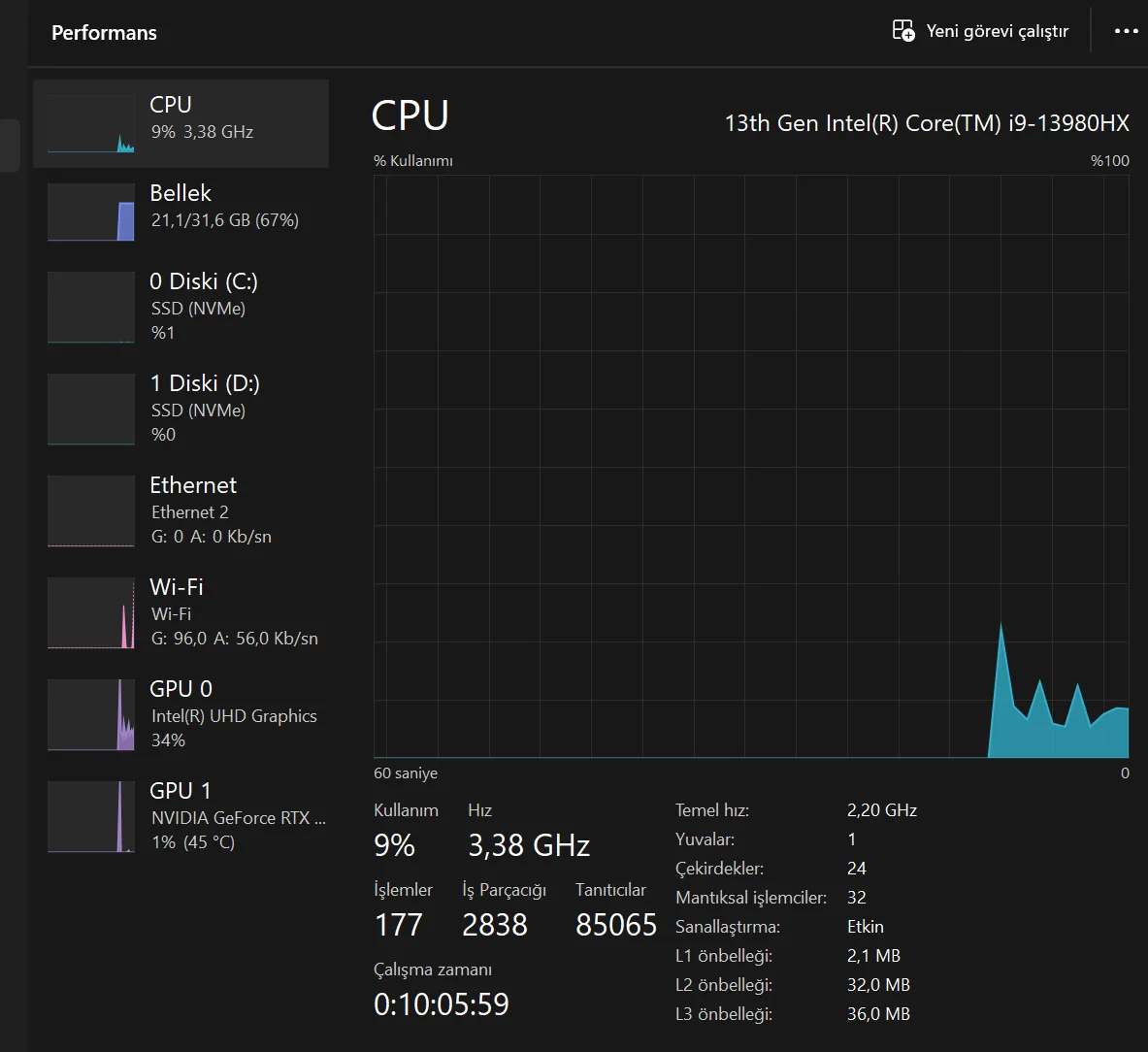Select the CPU performance entry

(180, 123)
